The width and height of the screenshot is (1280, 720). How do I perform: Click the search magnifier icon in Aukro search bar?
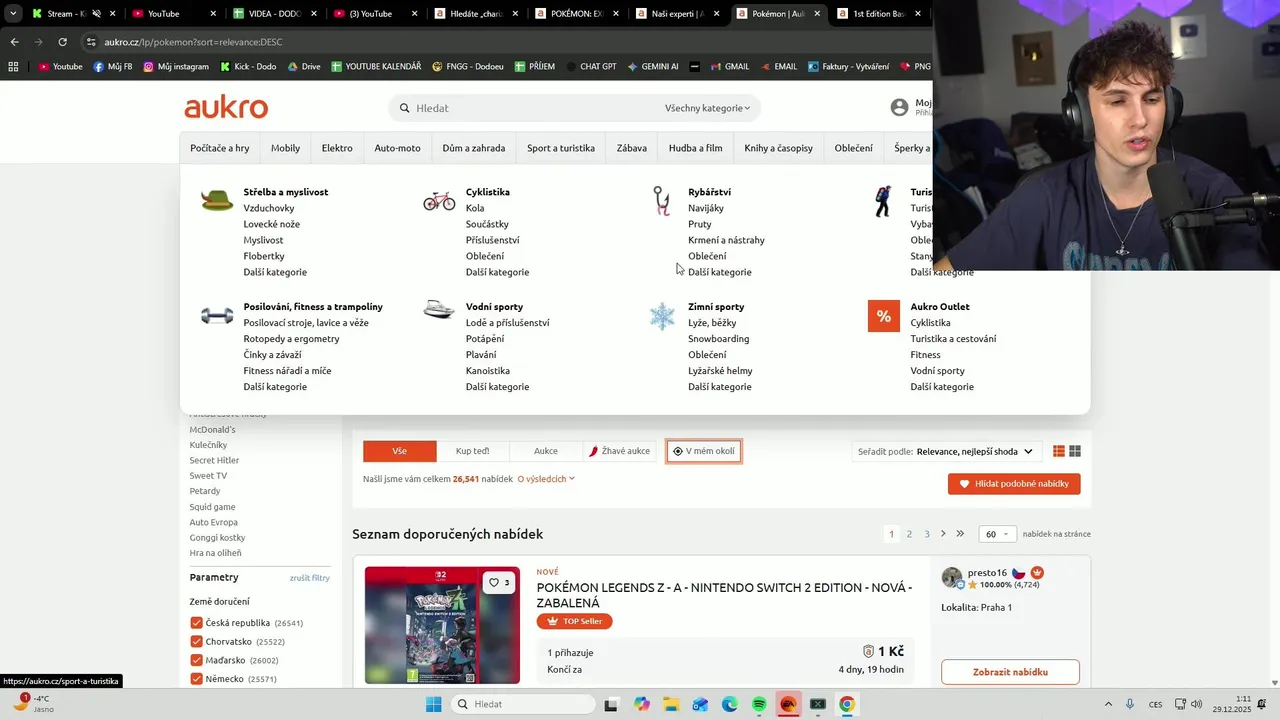coord(405,108)
